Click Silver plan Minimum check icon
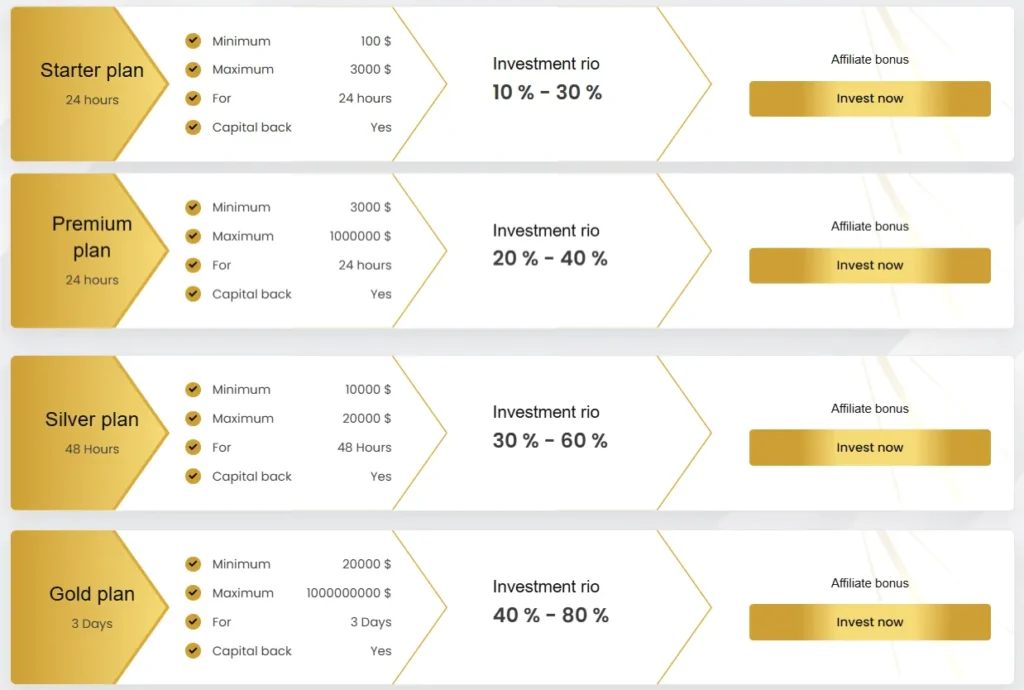Viewport: 1024px width, 690px height. pyautogui.click(x=193, y=389)
